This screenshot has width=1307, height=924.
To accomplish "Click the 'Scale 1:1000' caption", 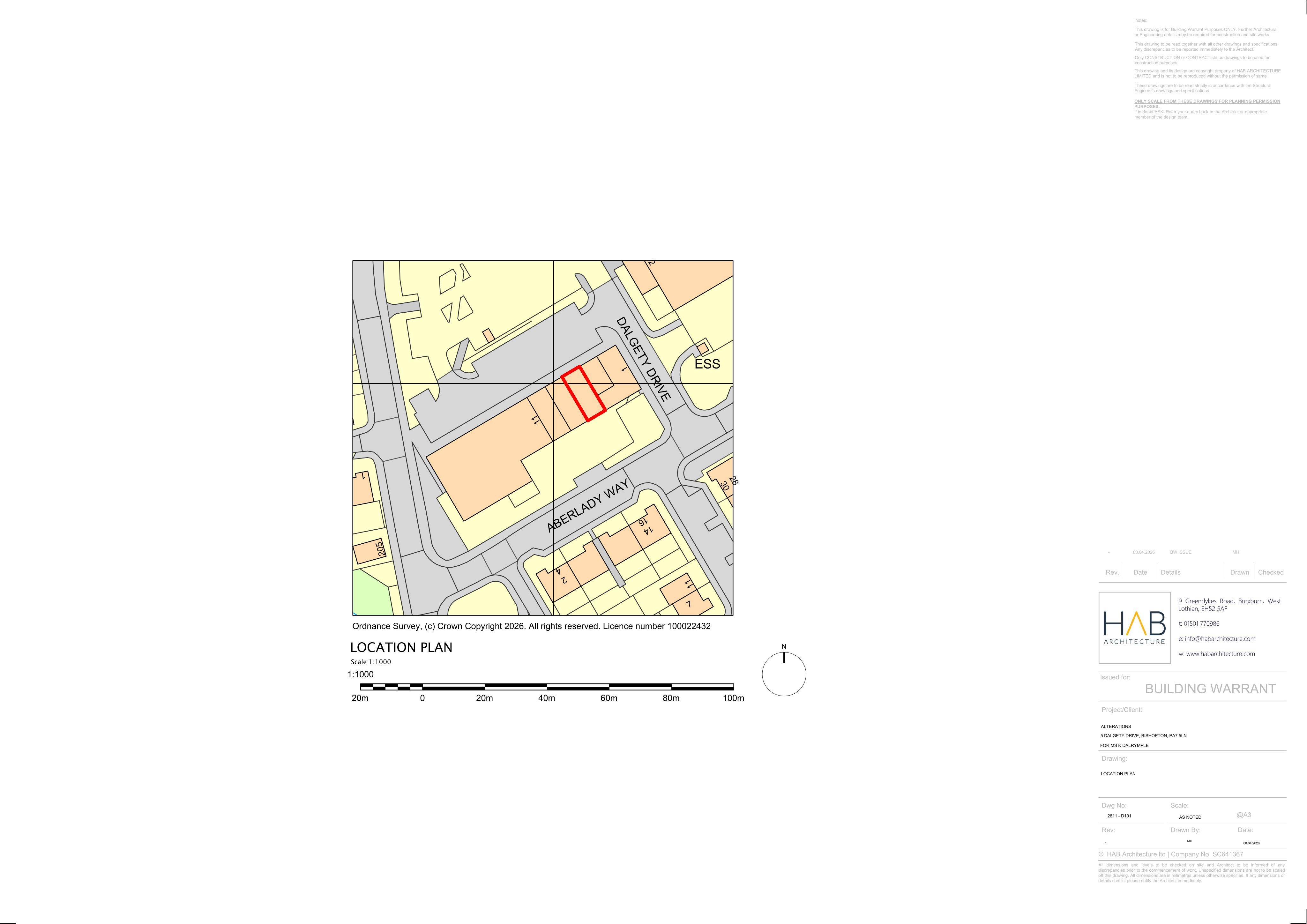I will point(370,661).
